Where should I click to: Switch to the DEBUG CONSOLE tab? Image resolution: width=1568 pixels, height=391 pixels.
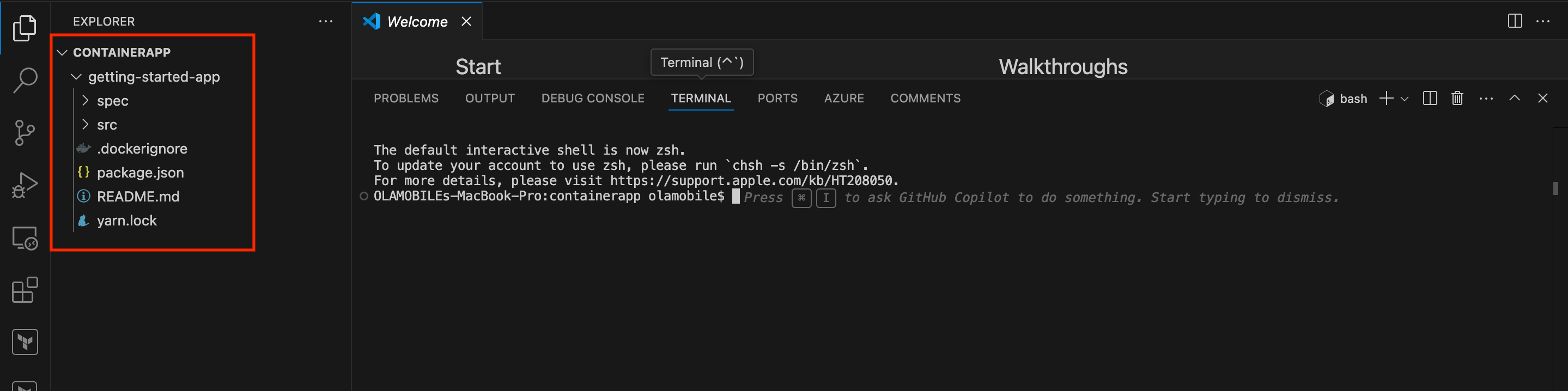coord(593,99)
